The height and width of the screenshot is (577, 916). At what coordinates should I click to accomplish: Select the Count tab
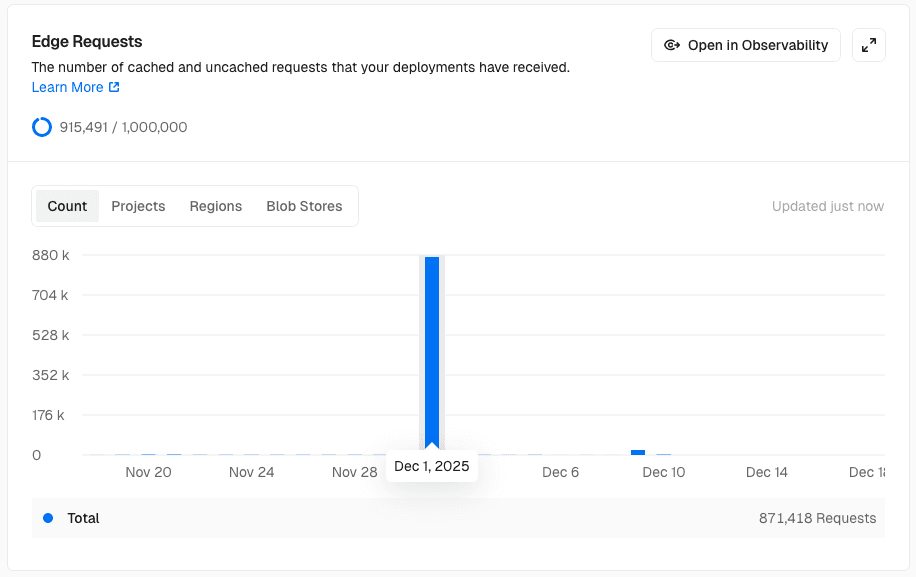click(66, 206)
